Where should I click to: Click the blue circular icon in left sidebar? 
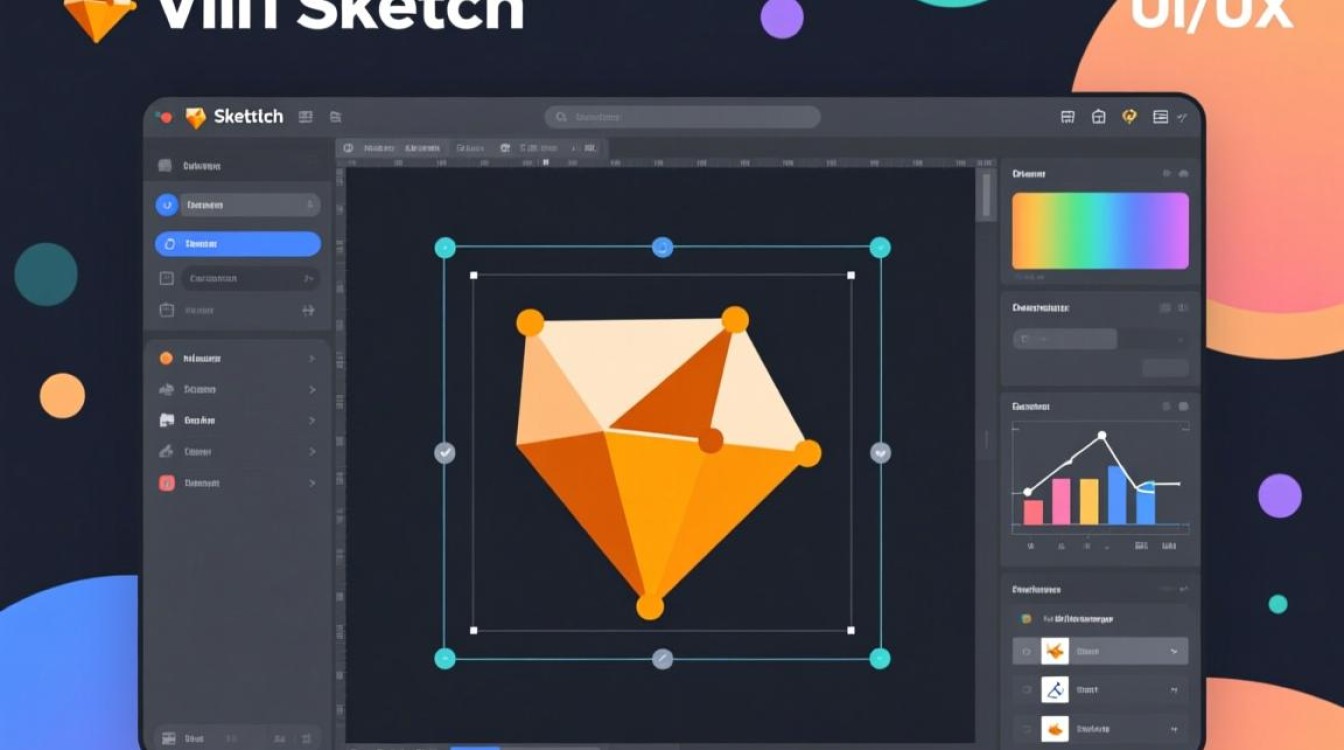166,205
